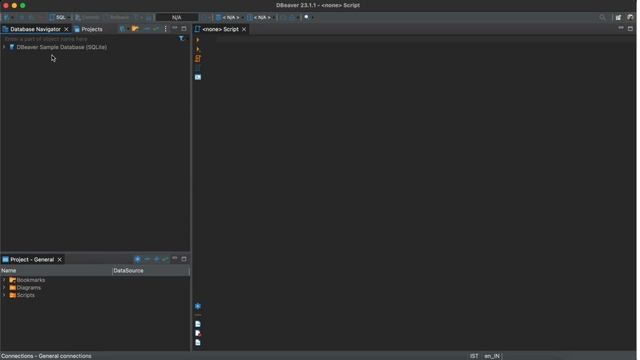
Task: Expand the DBeaver Sample Database node
Action: coord(4,47)
